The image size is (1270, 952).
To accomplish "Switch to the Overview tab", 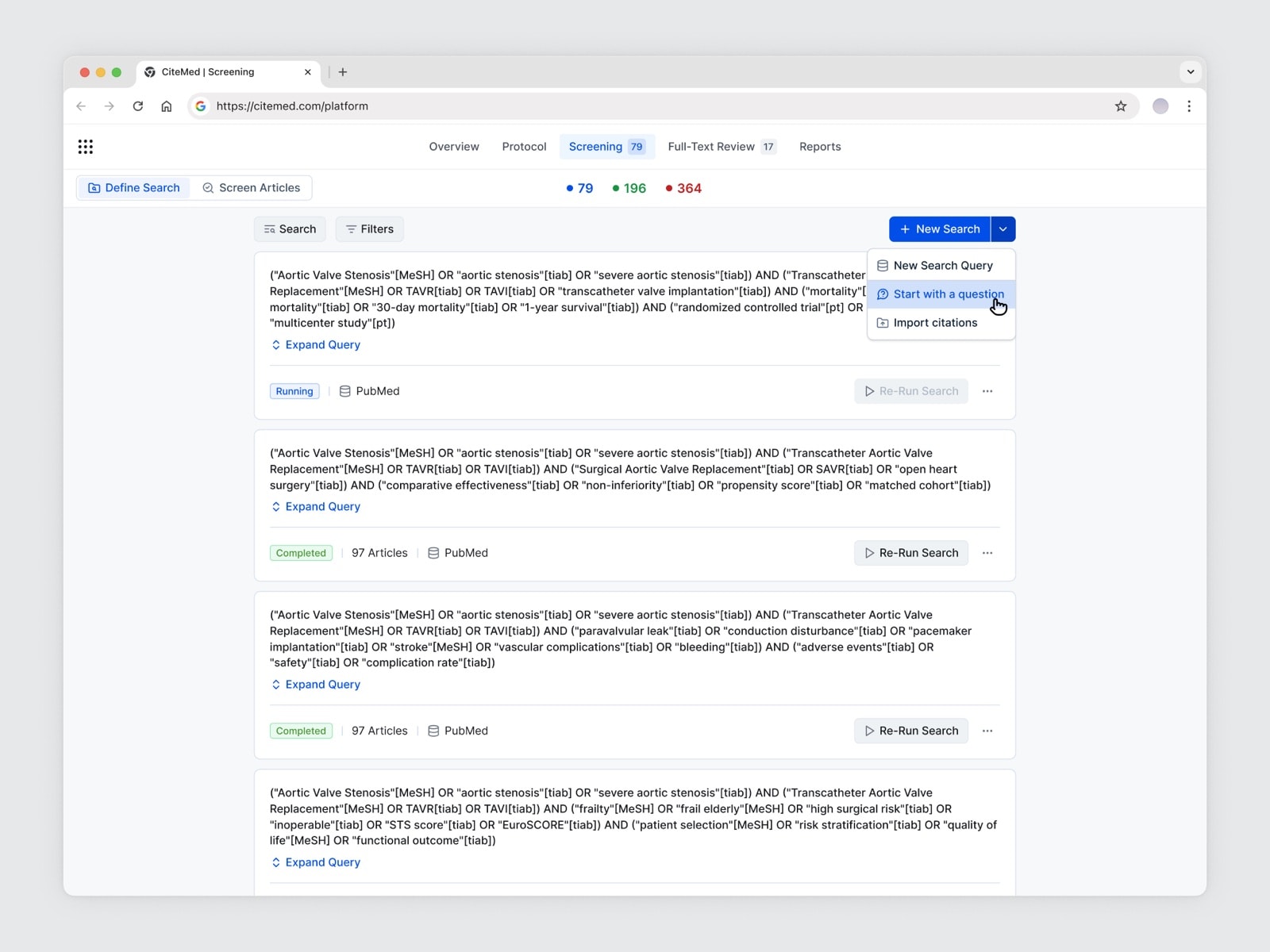I will [454, 147].
